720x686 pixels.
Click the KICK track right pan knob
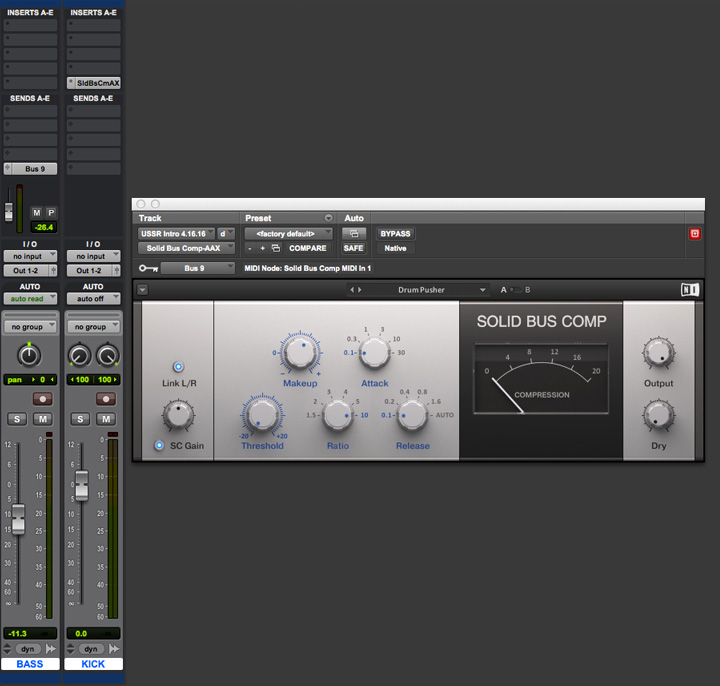click(x=107, y=356)
